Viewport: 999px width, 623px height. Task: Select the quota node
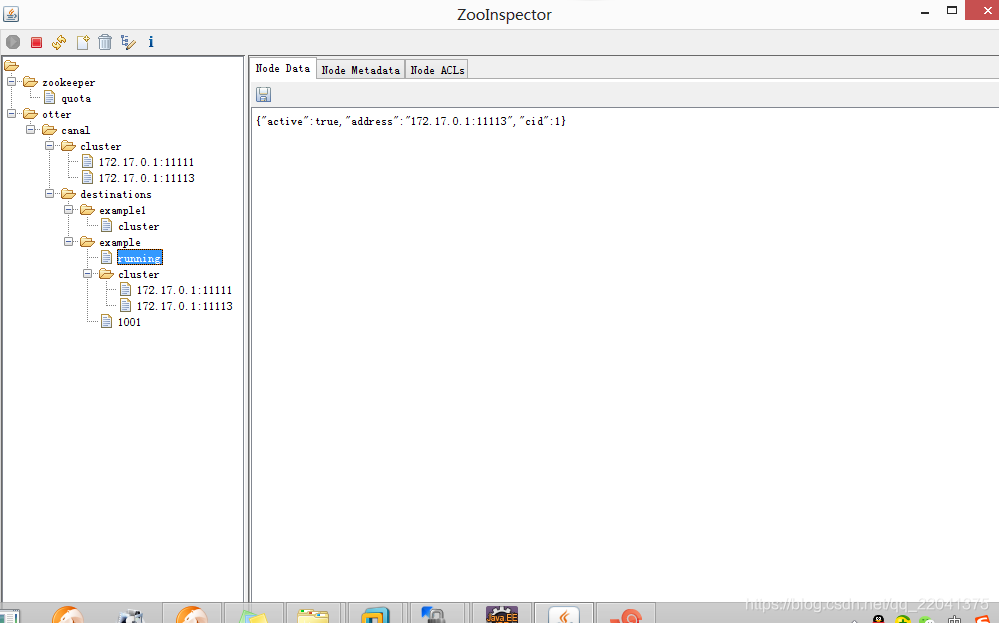[x=76, y=99]
